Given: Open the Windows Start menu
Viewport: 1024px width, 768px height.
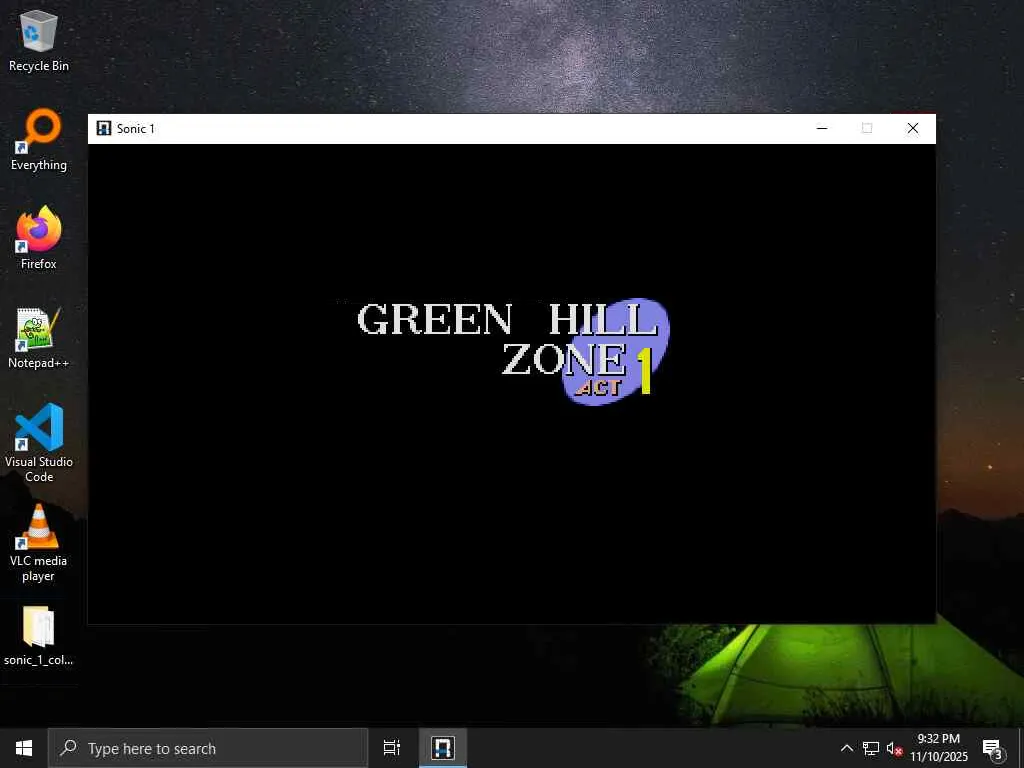Looking at the screenshot, I should (24, 748).
